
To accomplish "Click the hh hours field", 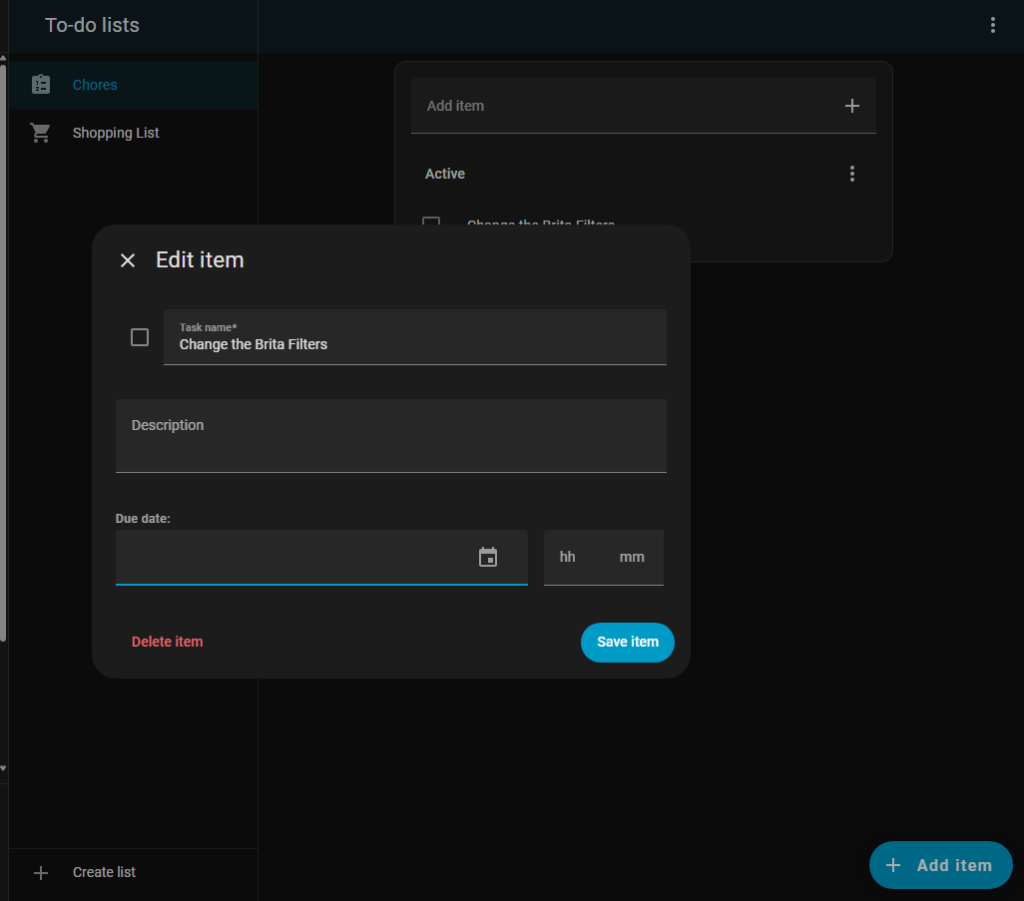I will point(568,557).
